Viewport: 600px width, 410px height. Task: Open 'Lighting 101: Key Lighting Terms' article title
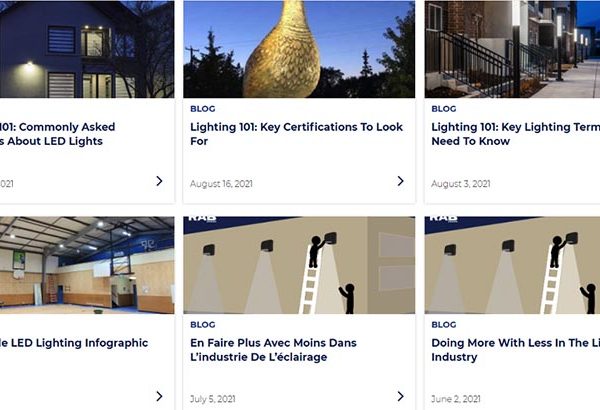coord(515,134)
